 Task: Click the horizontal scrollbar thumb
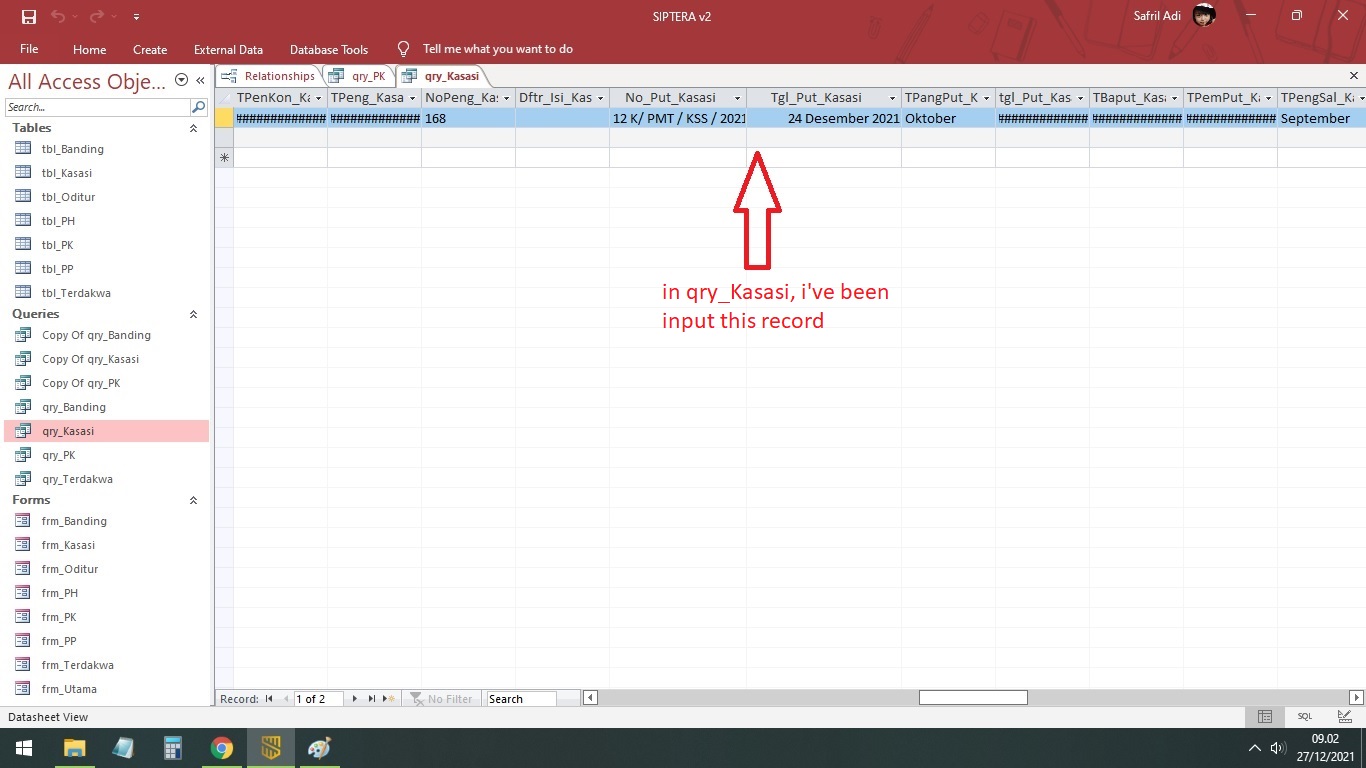(x=973, y=698)
